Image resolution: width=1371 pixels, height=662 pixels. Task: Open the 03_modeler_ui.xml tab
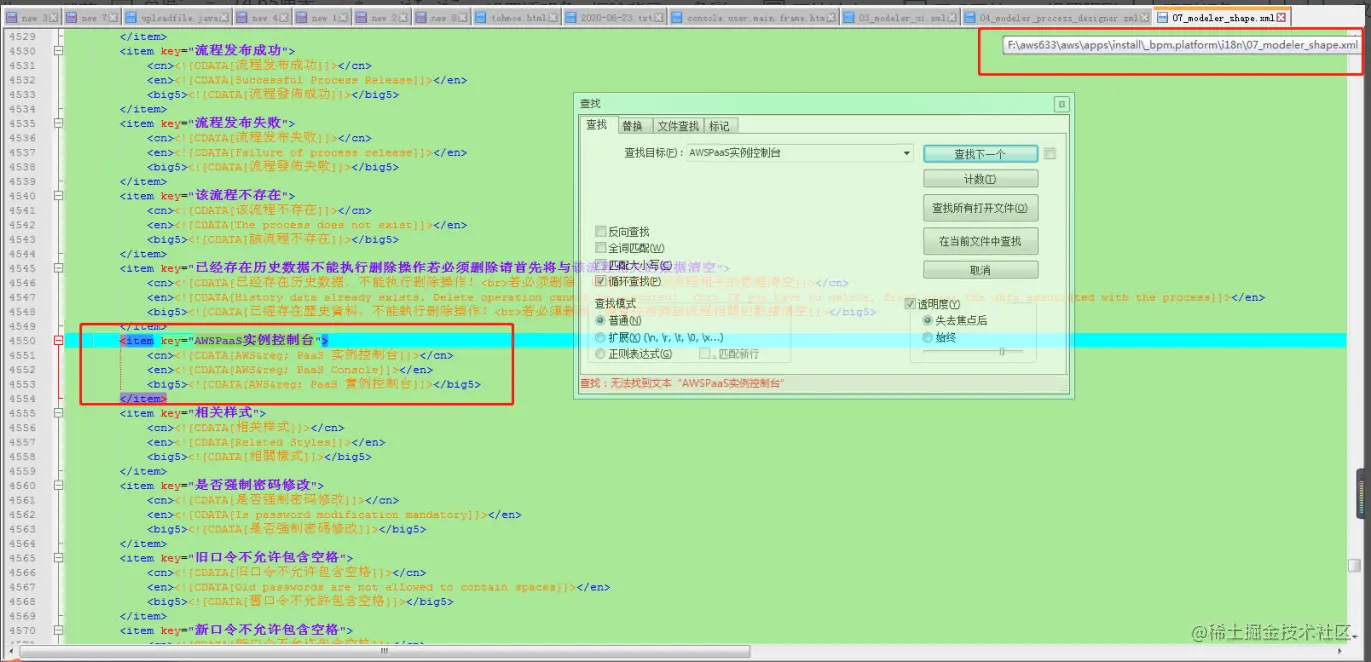[902, 18]
